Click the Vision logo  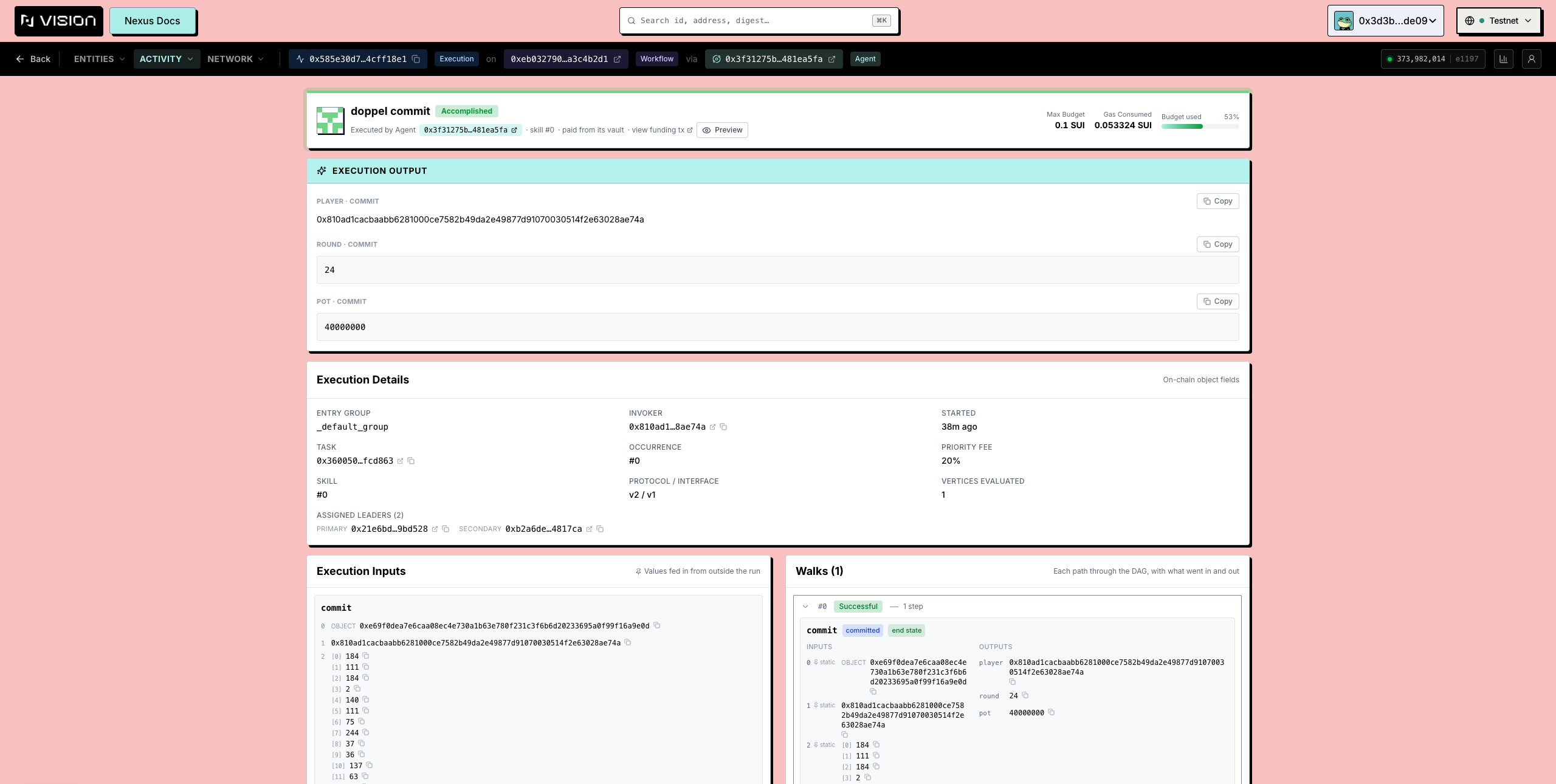pyautogui.click(x=59, y=21)
